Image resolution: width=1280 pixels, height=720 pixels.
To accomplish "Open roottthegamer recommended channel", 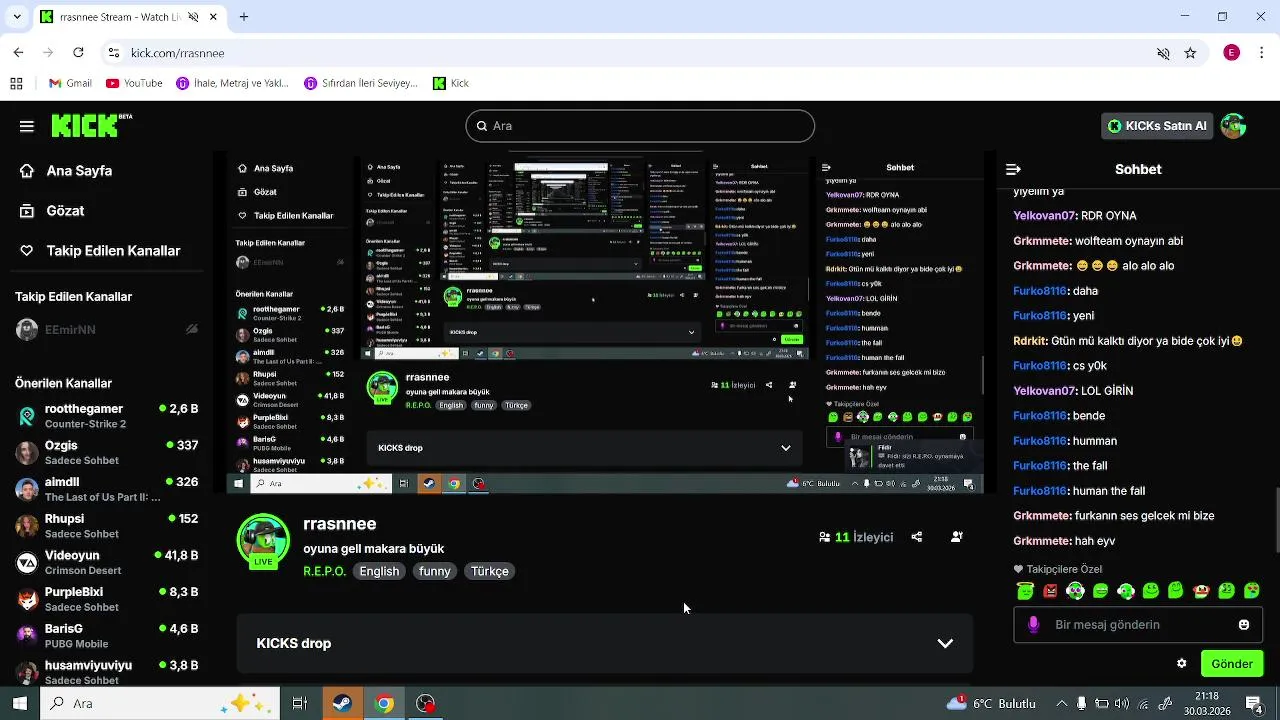I will click(x=107, y=416).
